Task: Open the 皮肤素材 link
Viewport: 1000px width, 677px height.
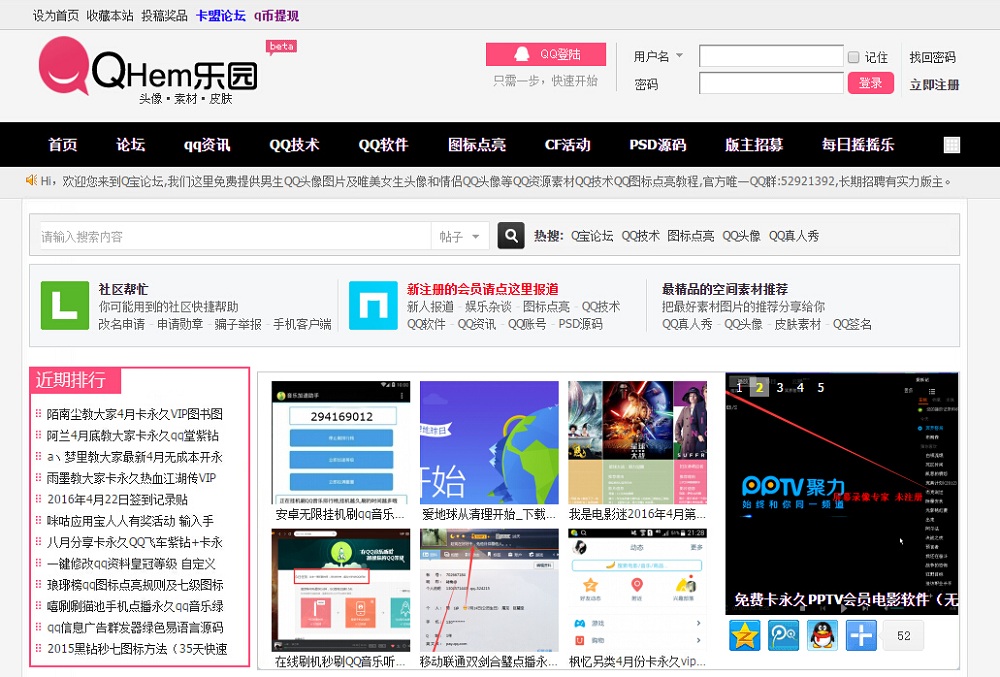Action: [x=798, y=324]
